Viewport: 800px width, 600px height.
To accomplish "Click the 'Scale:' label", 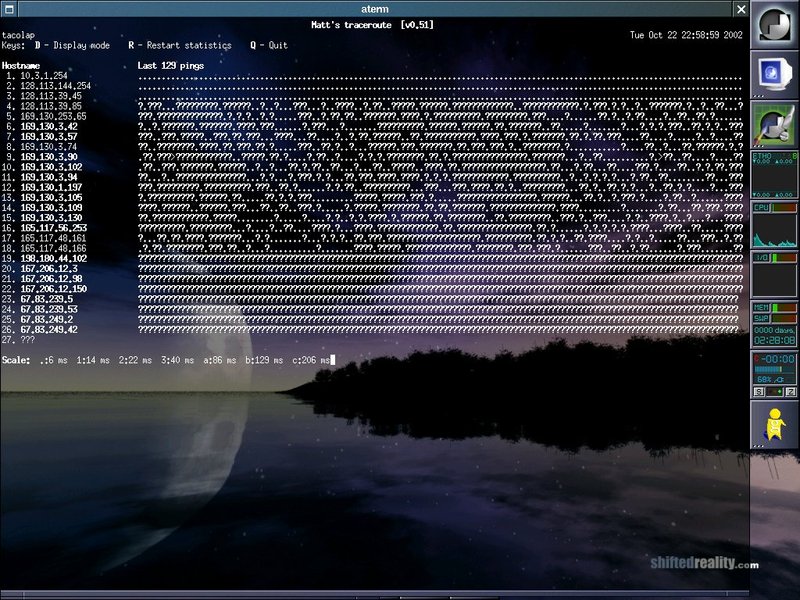I will 16,360.
